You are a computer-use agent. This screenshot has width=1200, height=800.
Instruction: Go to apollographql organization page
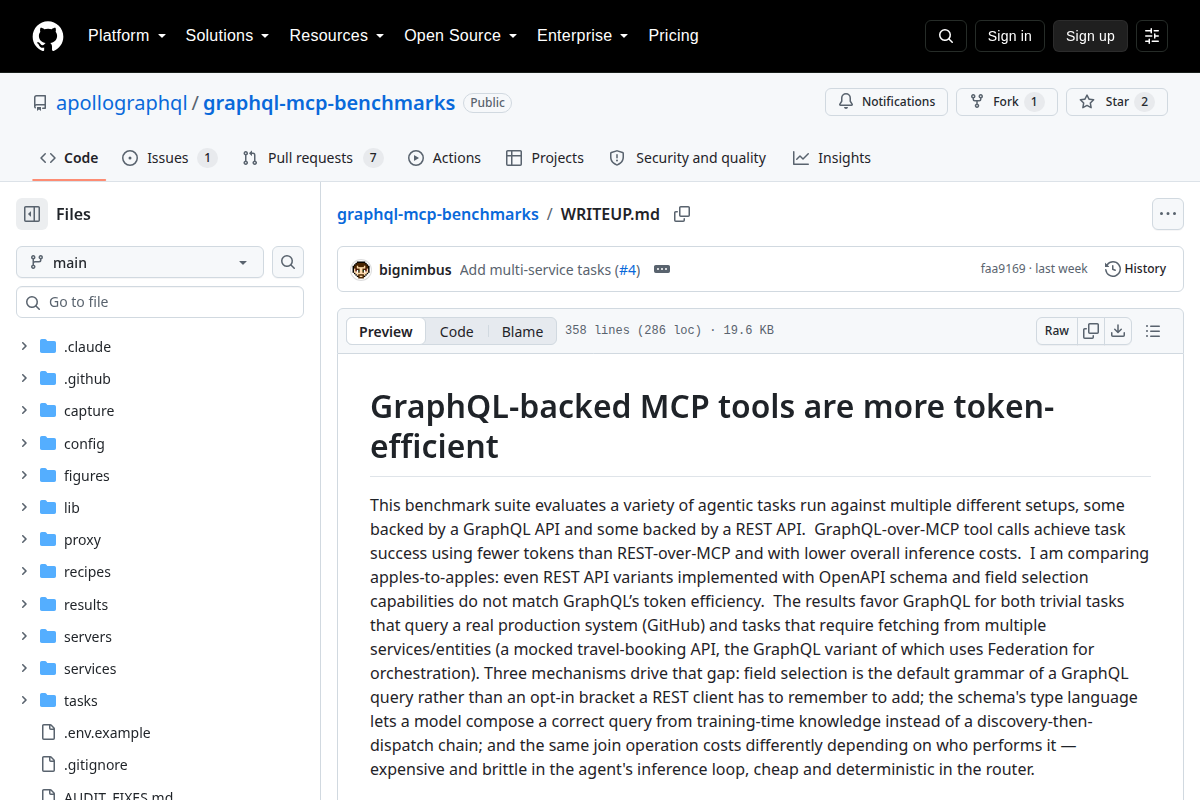[122, 102]
